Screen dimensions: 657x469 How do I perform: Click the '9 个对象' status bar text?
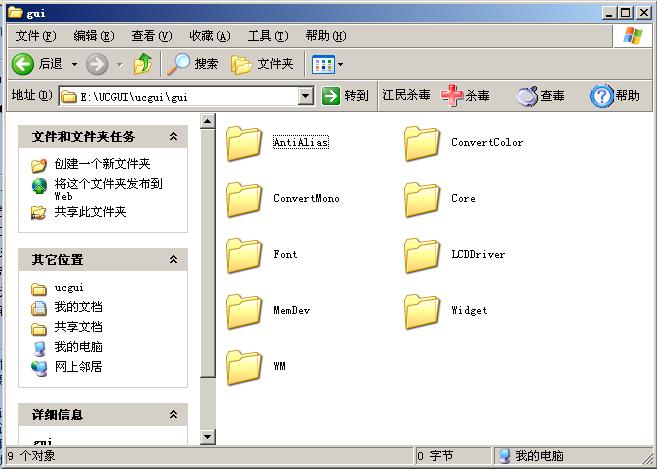pyautogui.click(x=31, y=456)
